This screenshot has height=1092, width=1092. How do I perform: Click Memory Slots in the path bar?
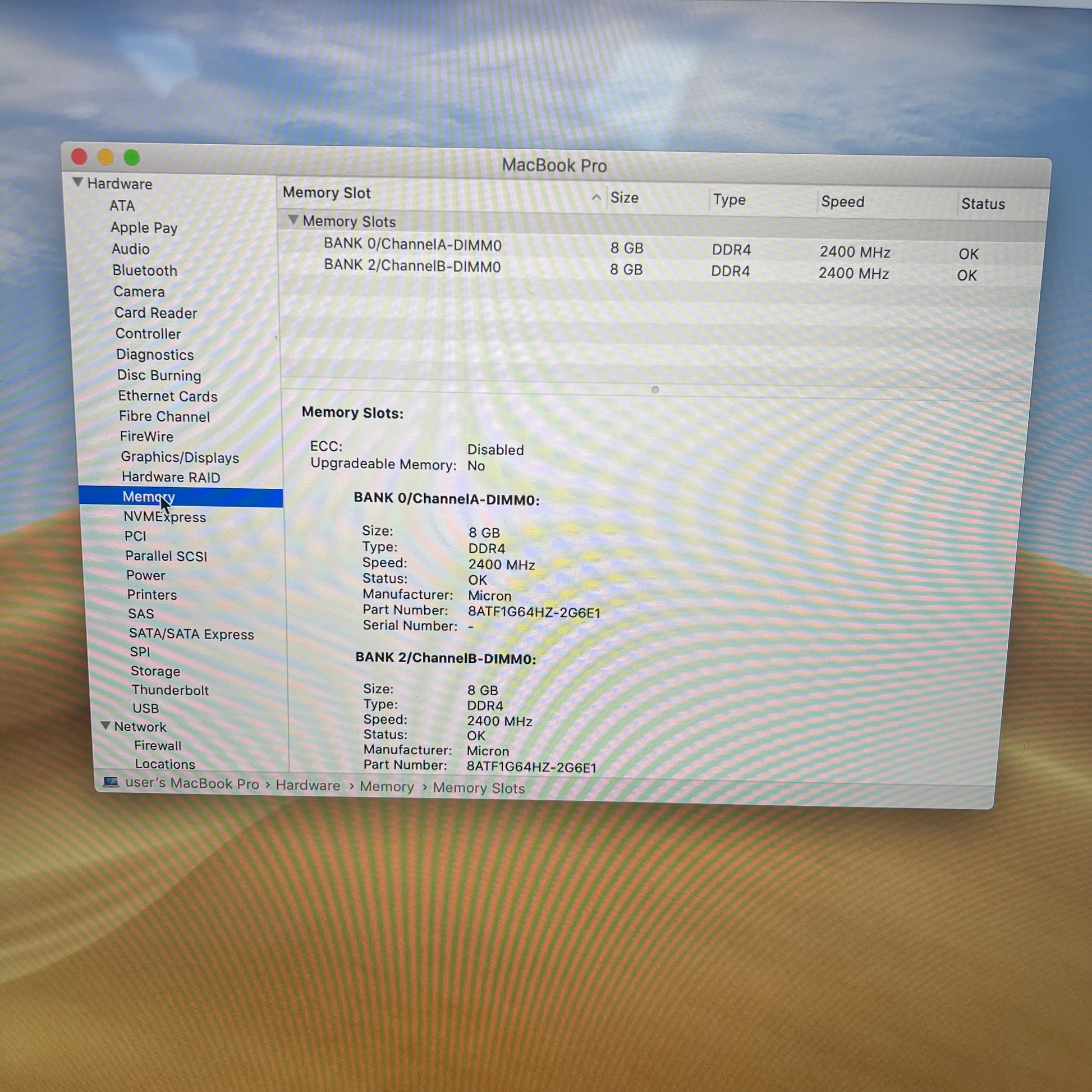pos(479,788)
